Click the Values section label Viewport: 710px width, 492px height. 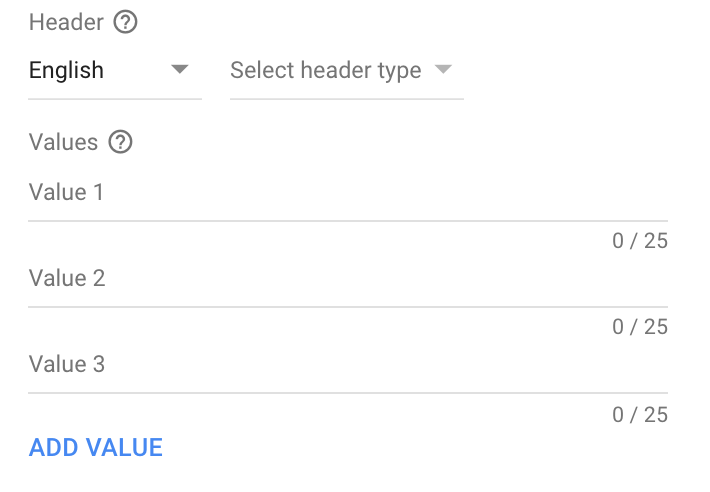[64, 142]
